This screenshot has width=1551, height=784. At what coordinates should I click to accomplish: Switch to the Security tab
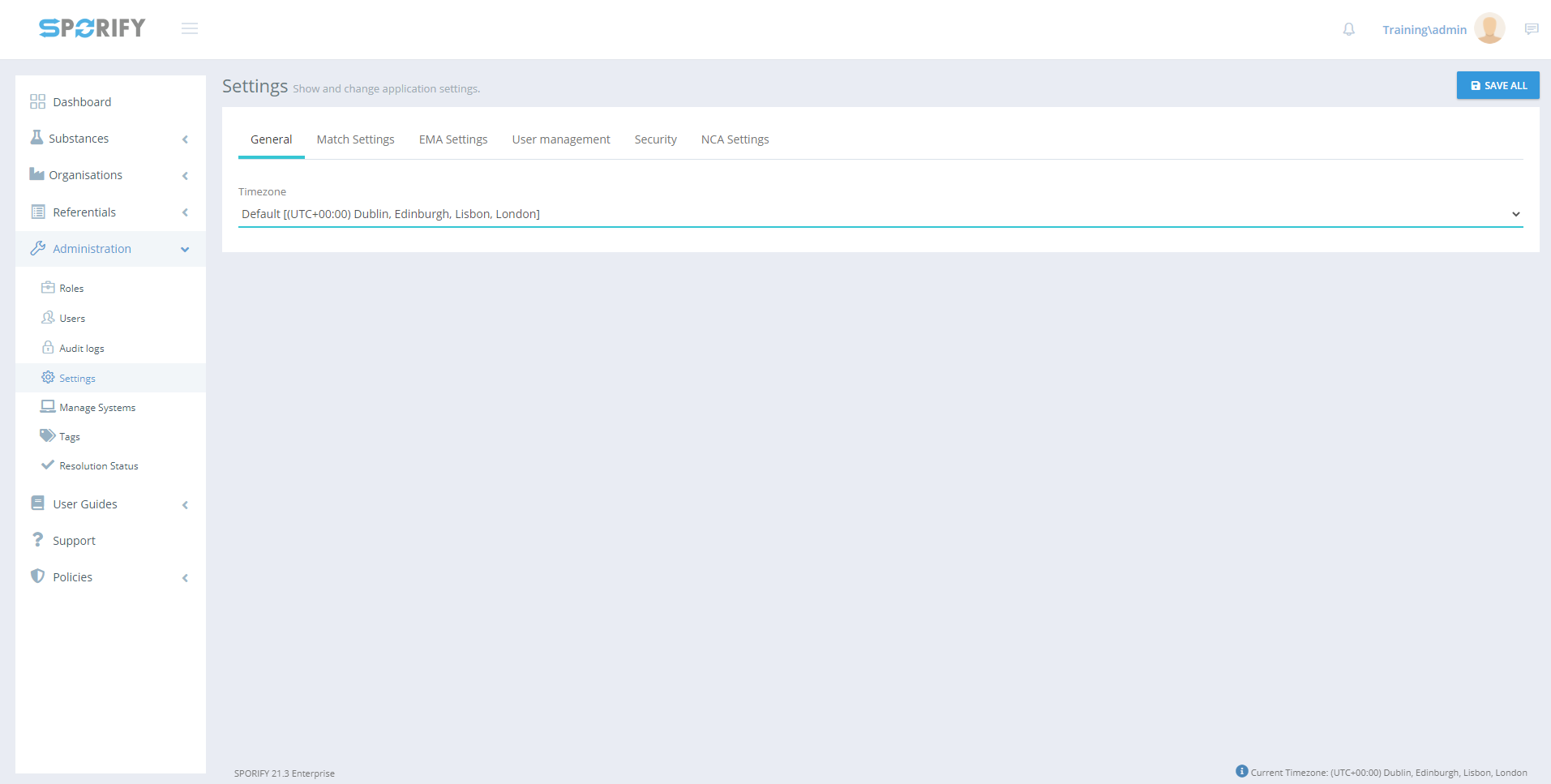(655, 139)
